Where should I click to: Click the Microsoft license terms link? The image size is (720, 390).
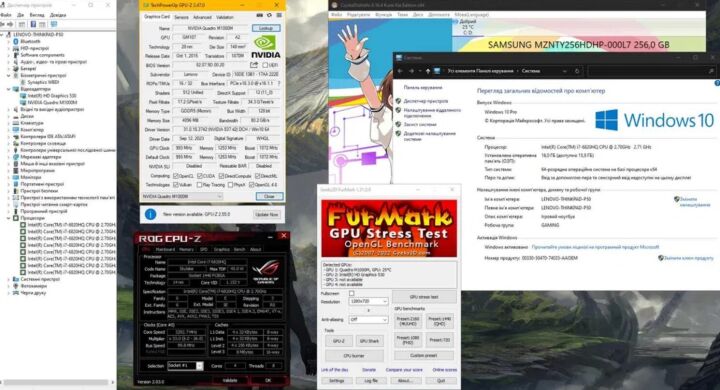[x=595, y=247]
